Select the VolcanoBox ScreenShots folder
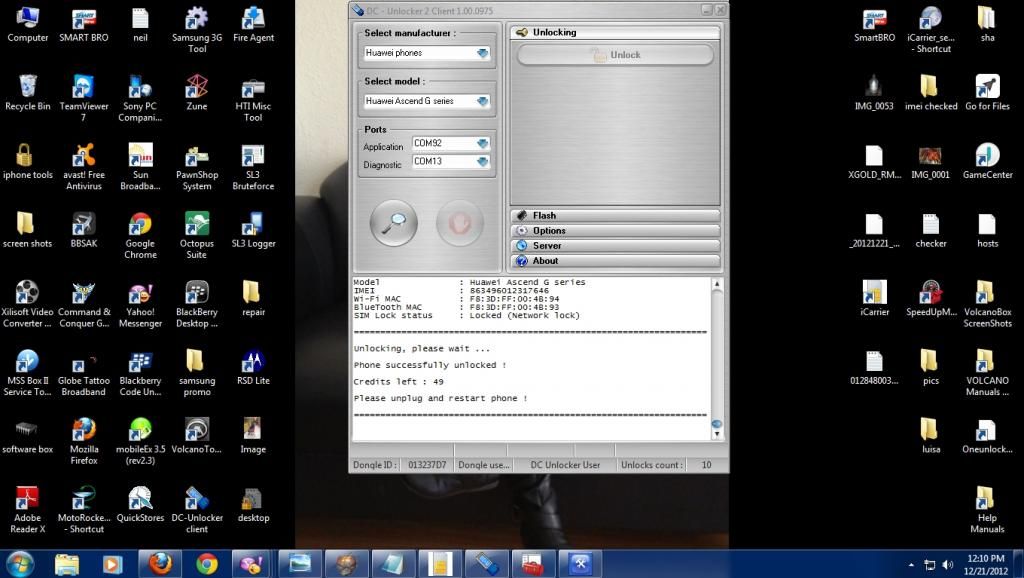Image resolution: width=1024 pixels, height=578 pixels. click(987, 304)
